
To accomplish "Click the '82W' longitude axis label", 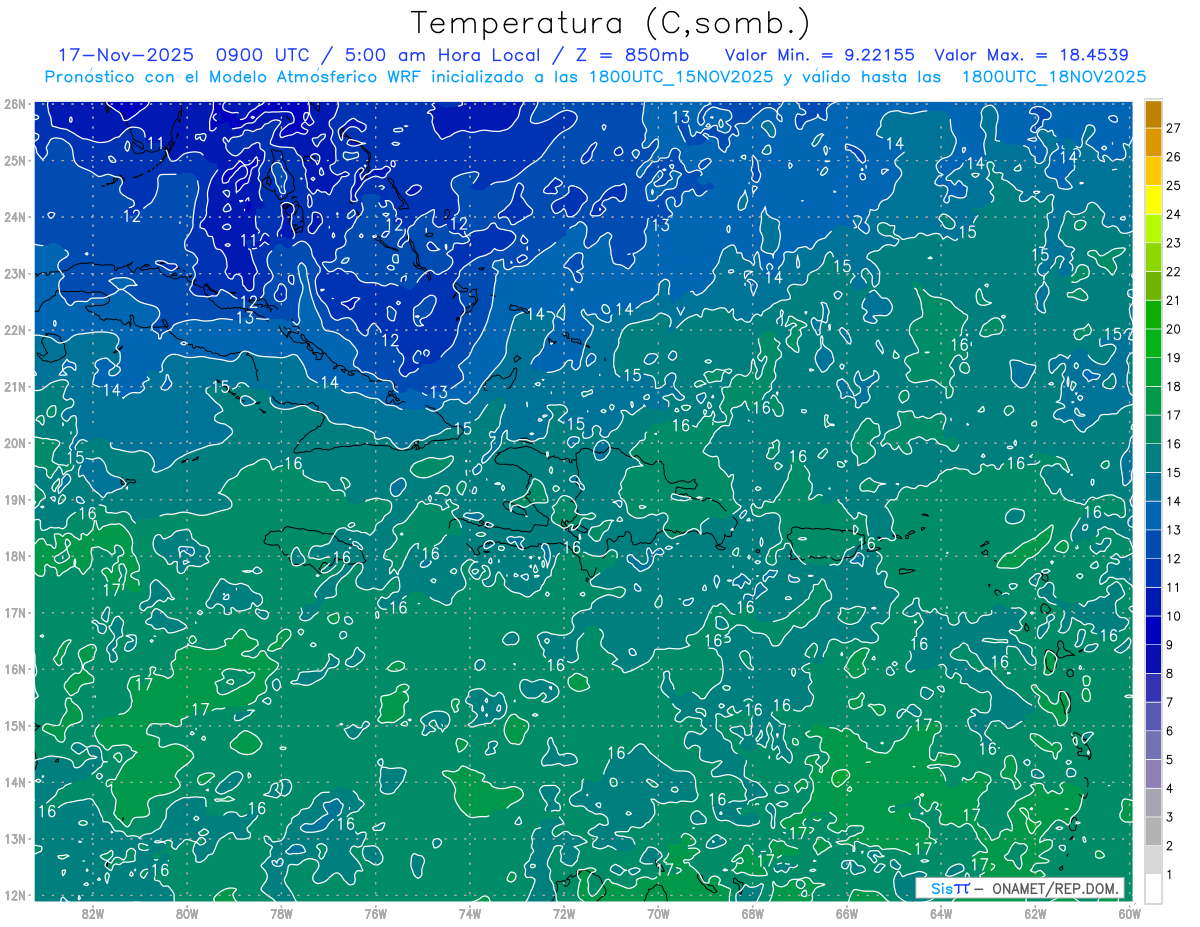I will pyautogui.click(x=93, y=914).
